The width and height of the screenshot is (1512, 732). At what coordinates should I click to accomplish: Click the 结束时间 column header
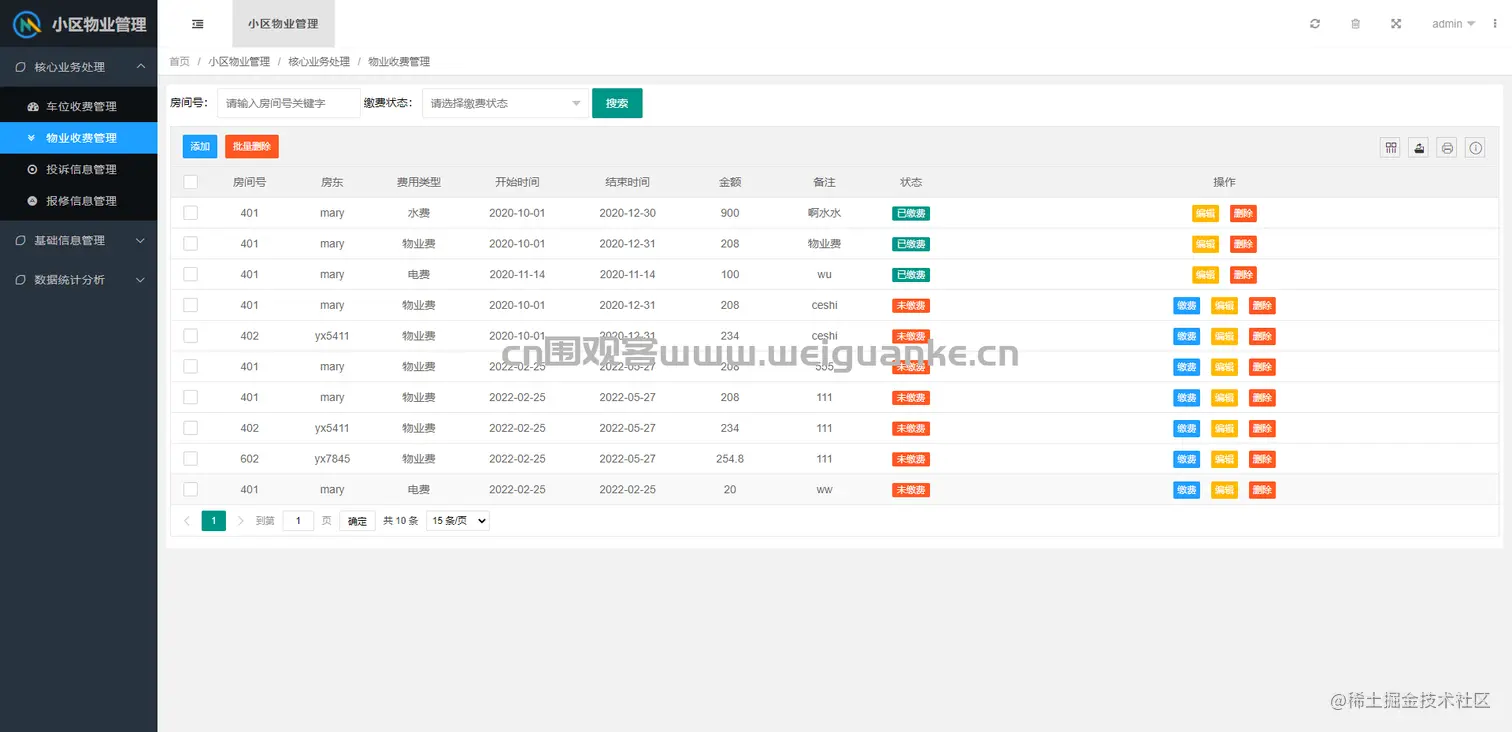click(x=627, y=182)
